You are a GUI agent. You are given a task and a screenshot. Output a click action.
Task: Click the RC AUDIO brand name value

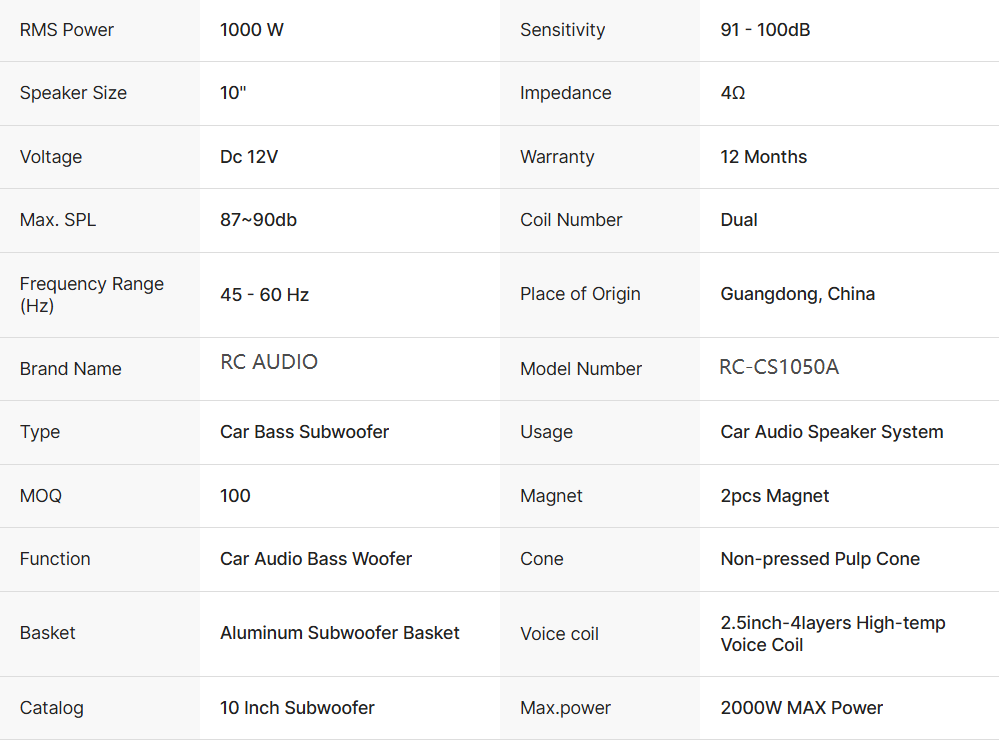[x=269, y=362]
